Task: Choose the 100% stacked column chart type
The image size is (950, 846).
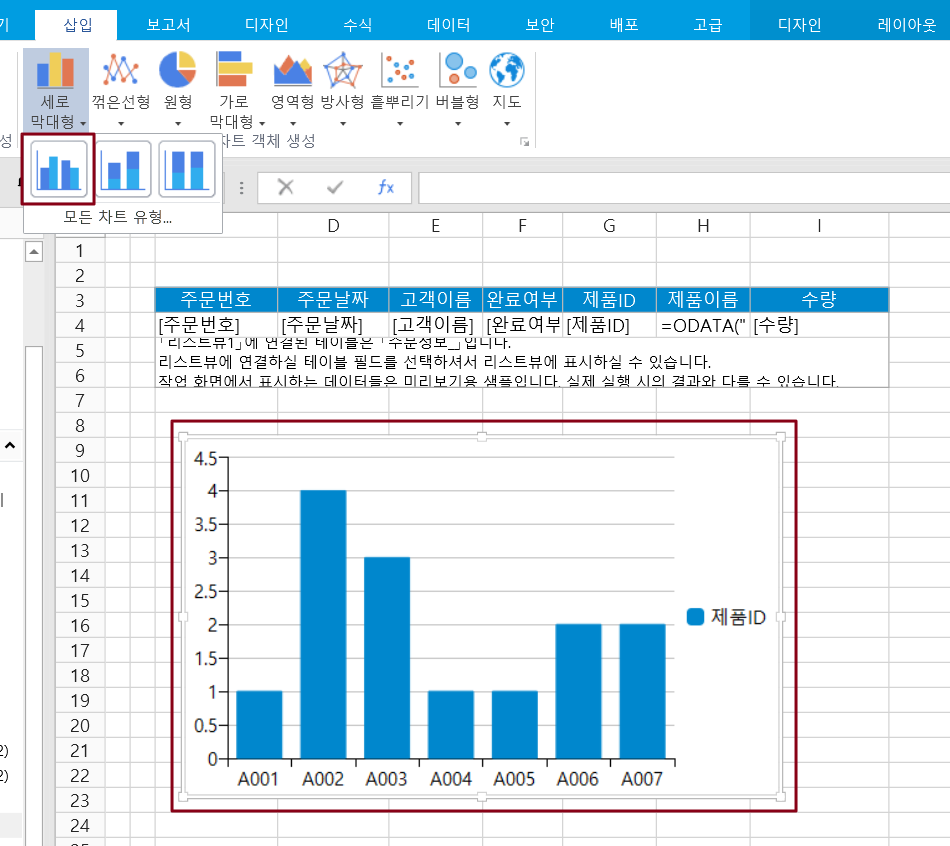Action: click(x=187, y=169)
